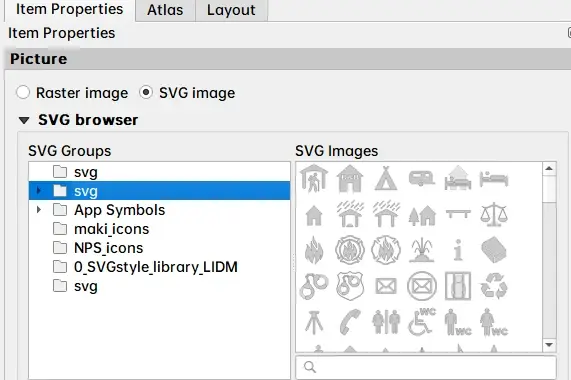Select the NPS_icons group
This screenshot has height=380, width=571.
click(109, 248)
